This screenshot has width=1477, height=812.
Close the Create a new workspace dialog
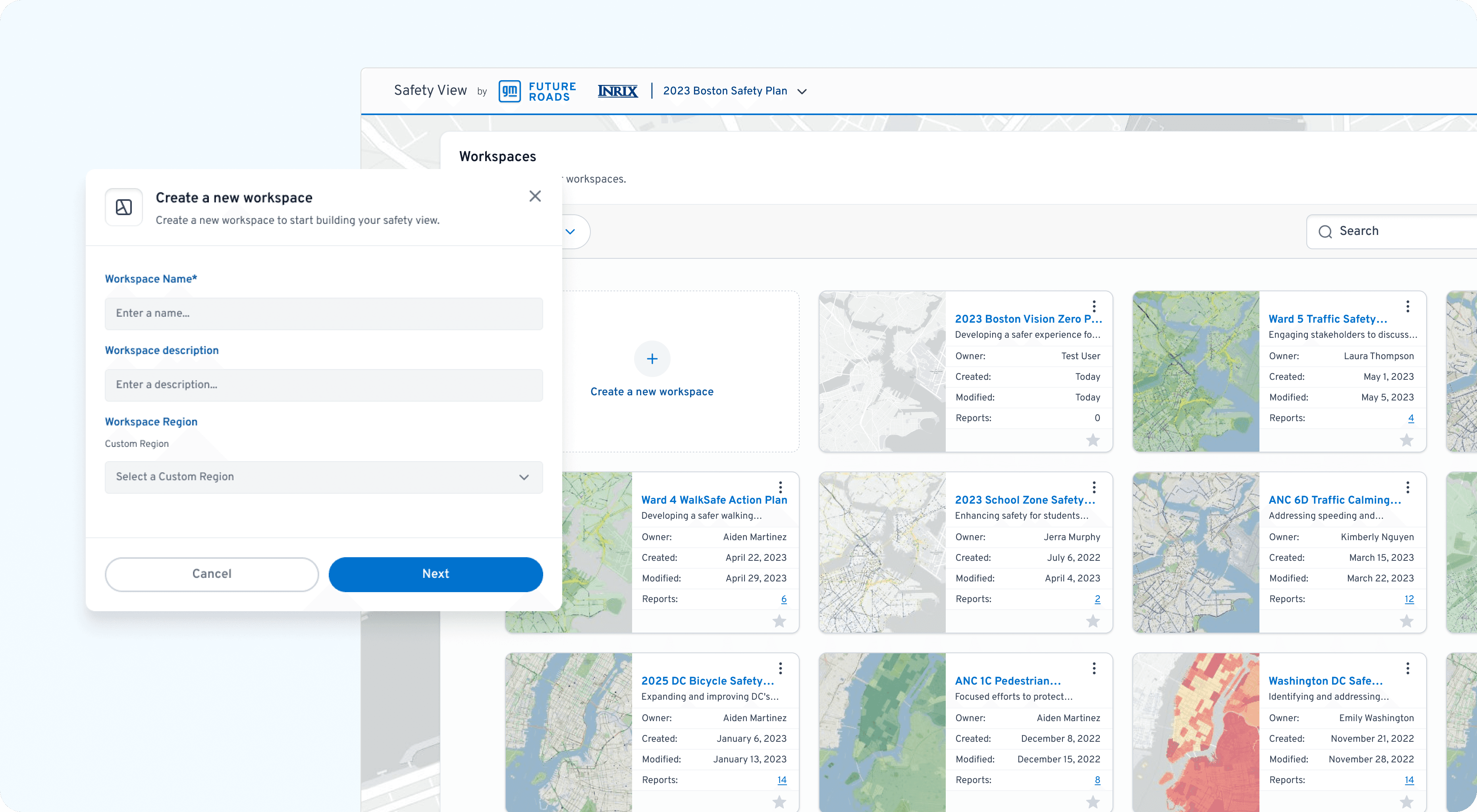(x=535, y=196)
